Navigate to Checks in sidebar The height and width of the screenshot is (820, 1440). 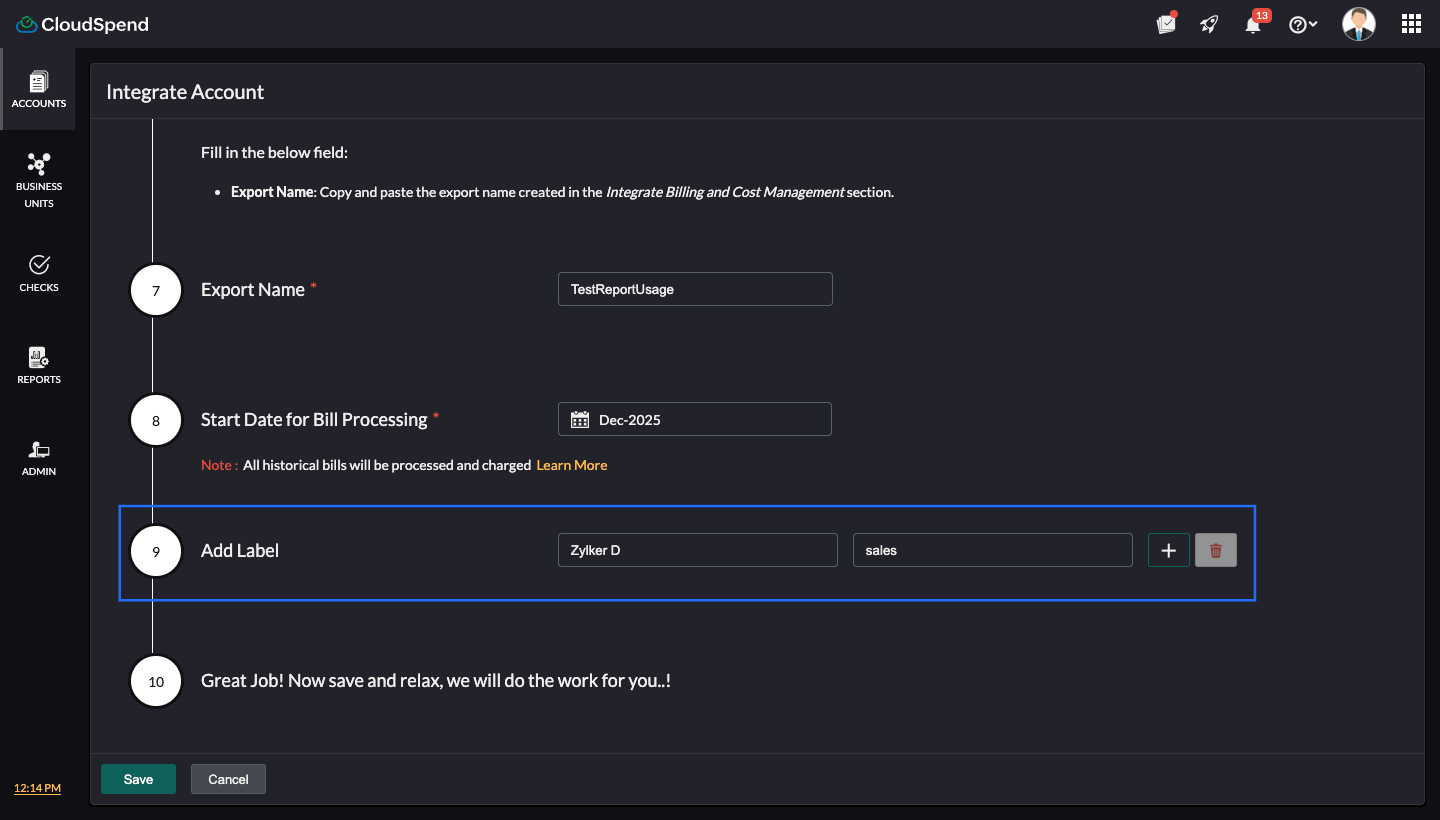[x=39, y=272]
